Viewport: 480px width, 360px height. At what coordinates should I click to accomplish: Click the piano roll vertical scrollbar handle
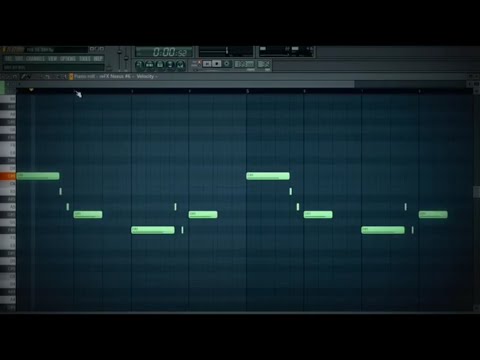tap(476, 192)
